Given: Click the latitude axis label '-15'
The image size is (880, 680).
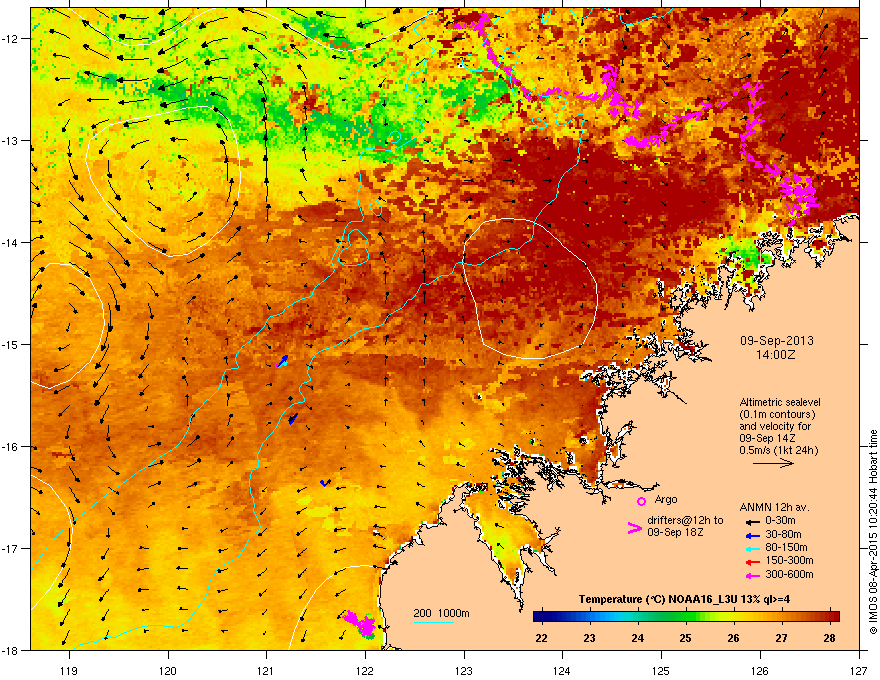Looking at the screenshot, I should tap(11, 344).
